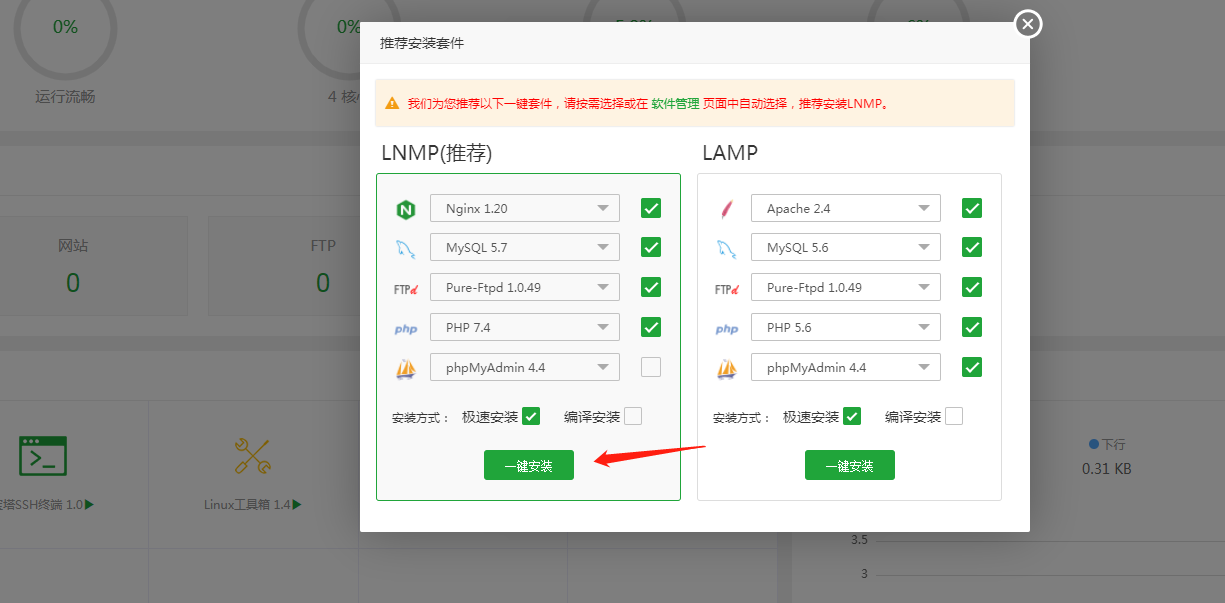Enable 编译安装 checkbox in LAMP
This screenshot has height=603, width=1225.
coord(954,416)
